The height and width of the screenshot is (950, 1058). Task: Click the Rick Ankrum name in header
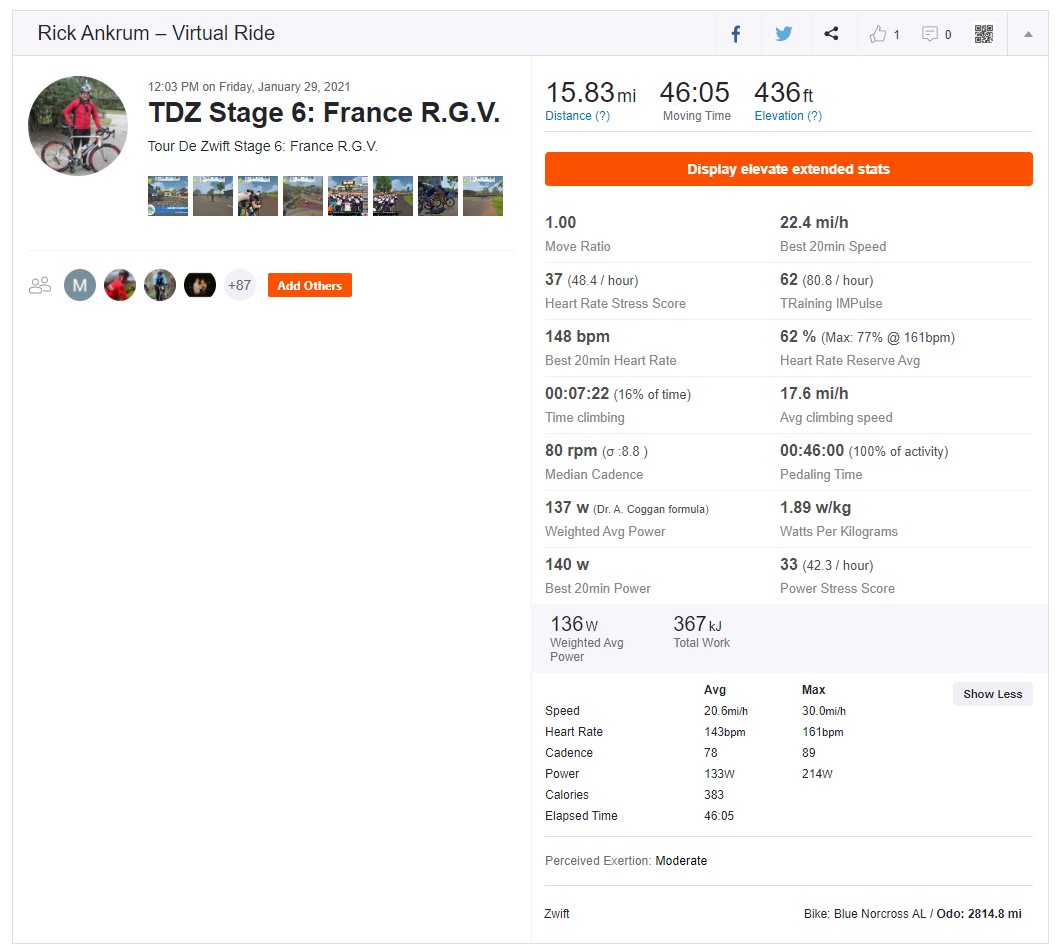93,33
